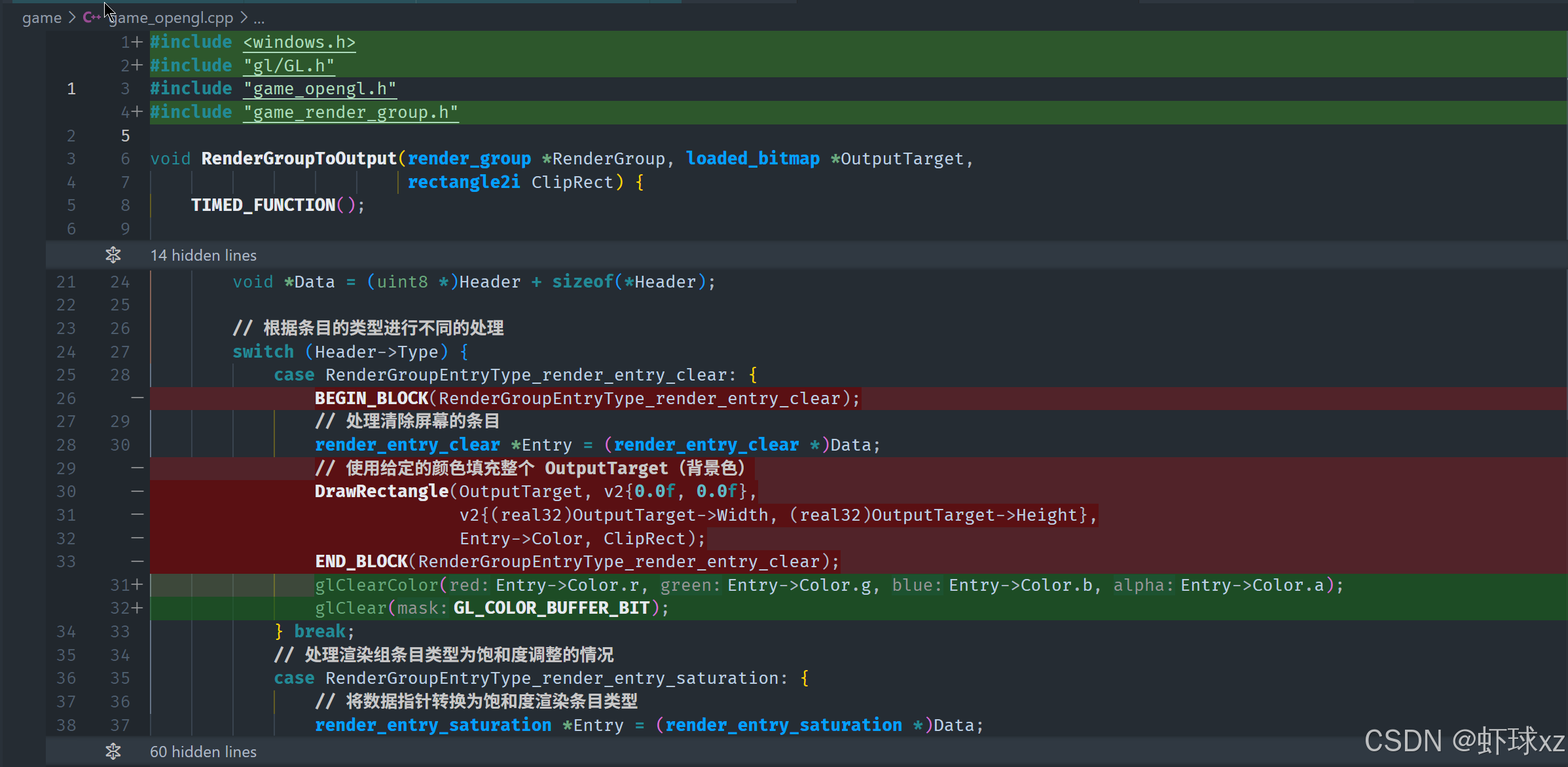Click plus marker on added gl/GL.h line
Screen dimensions: 1568x767
[x=137, y=65]
